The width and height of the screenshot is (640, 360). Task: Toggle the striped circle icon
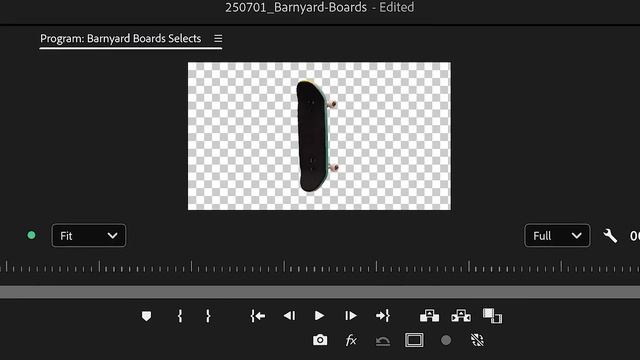[x=477, y=340]
